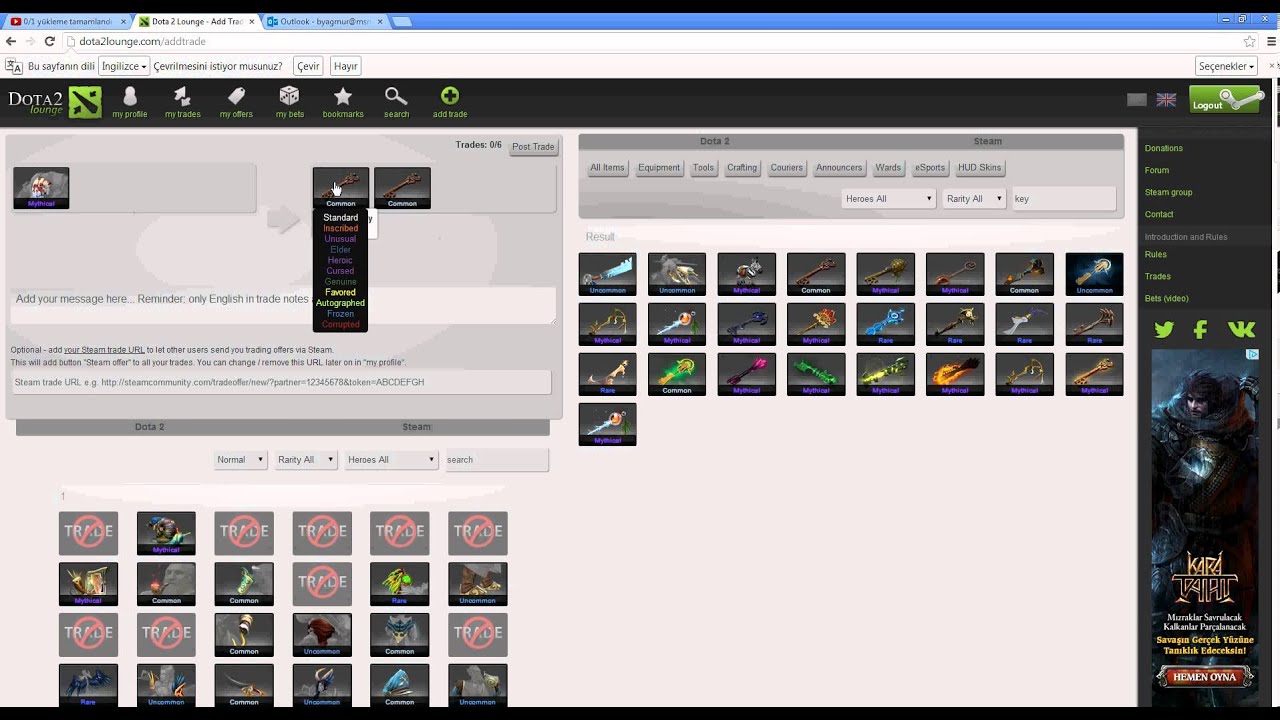Click the key search input field

coord(1064,198)
